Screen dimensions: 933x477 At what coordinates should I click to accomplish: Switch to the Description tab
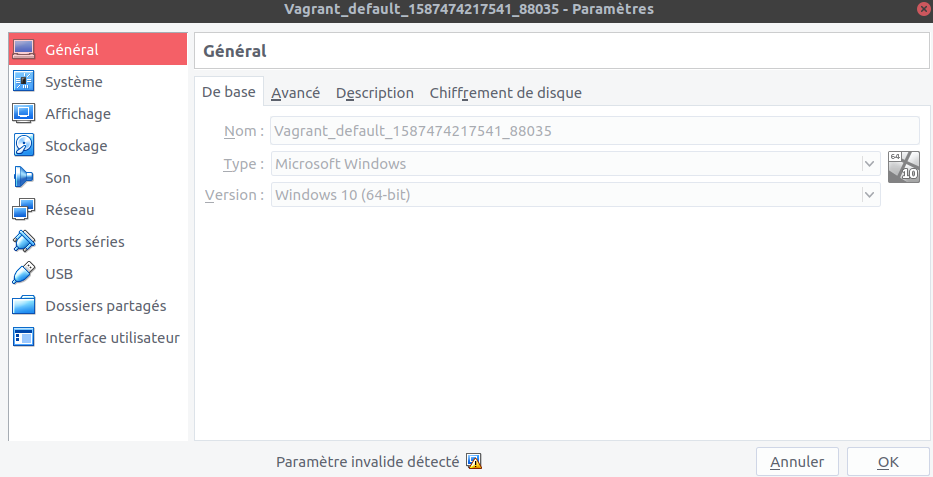pos(375,93)
